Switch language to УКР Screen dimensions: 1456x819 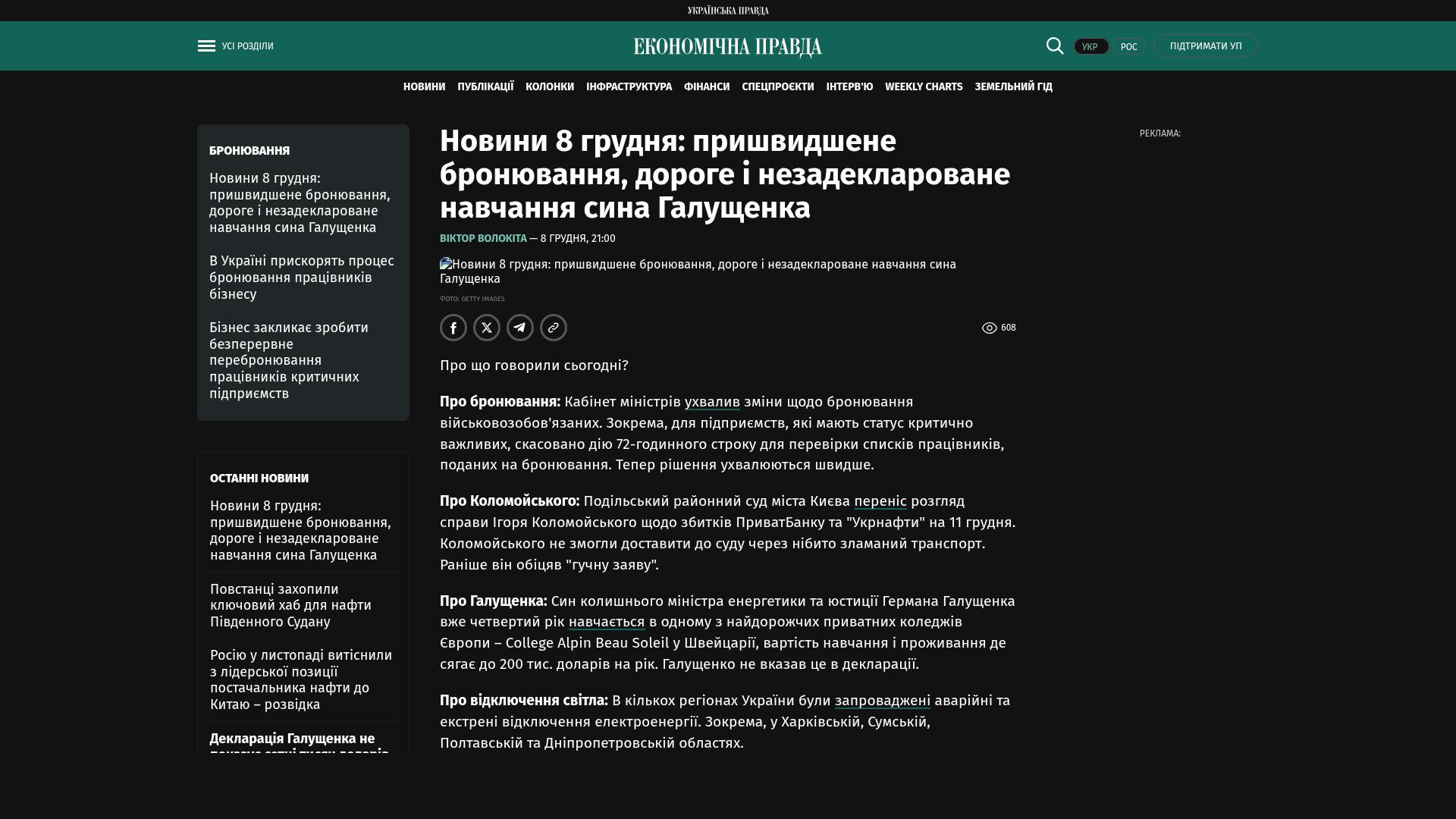(x=1090, y=47)
